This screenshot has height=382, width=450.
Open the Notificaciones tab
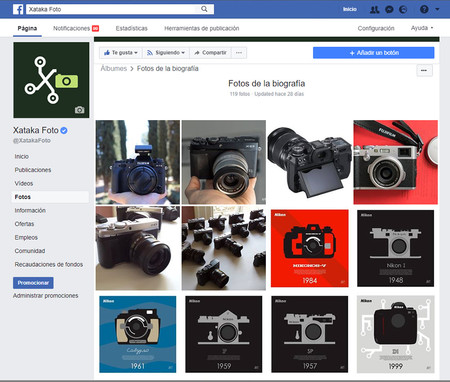71,28
